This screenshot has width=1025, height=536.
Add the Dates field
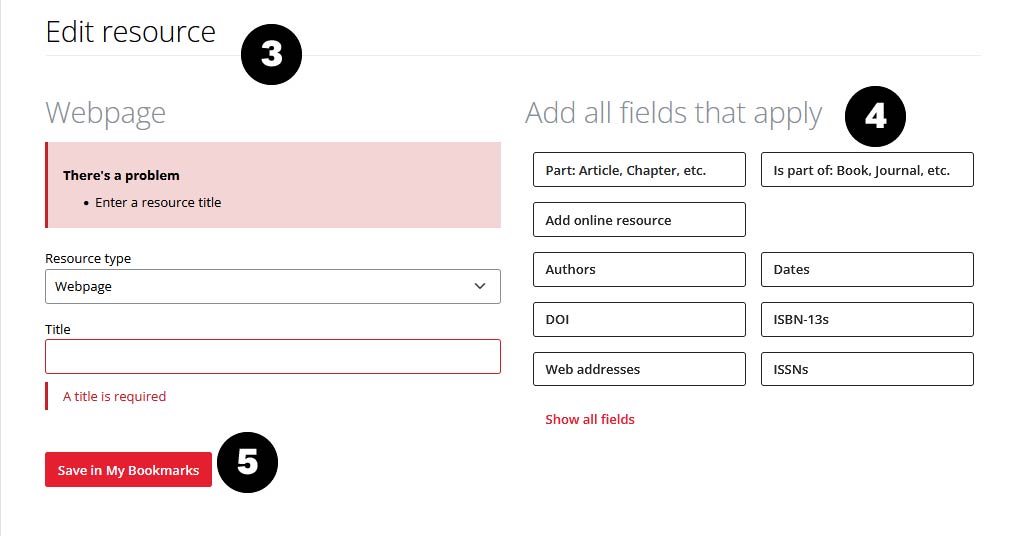click(x=867, y=269)
